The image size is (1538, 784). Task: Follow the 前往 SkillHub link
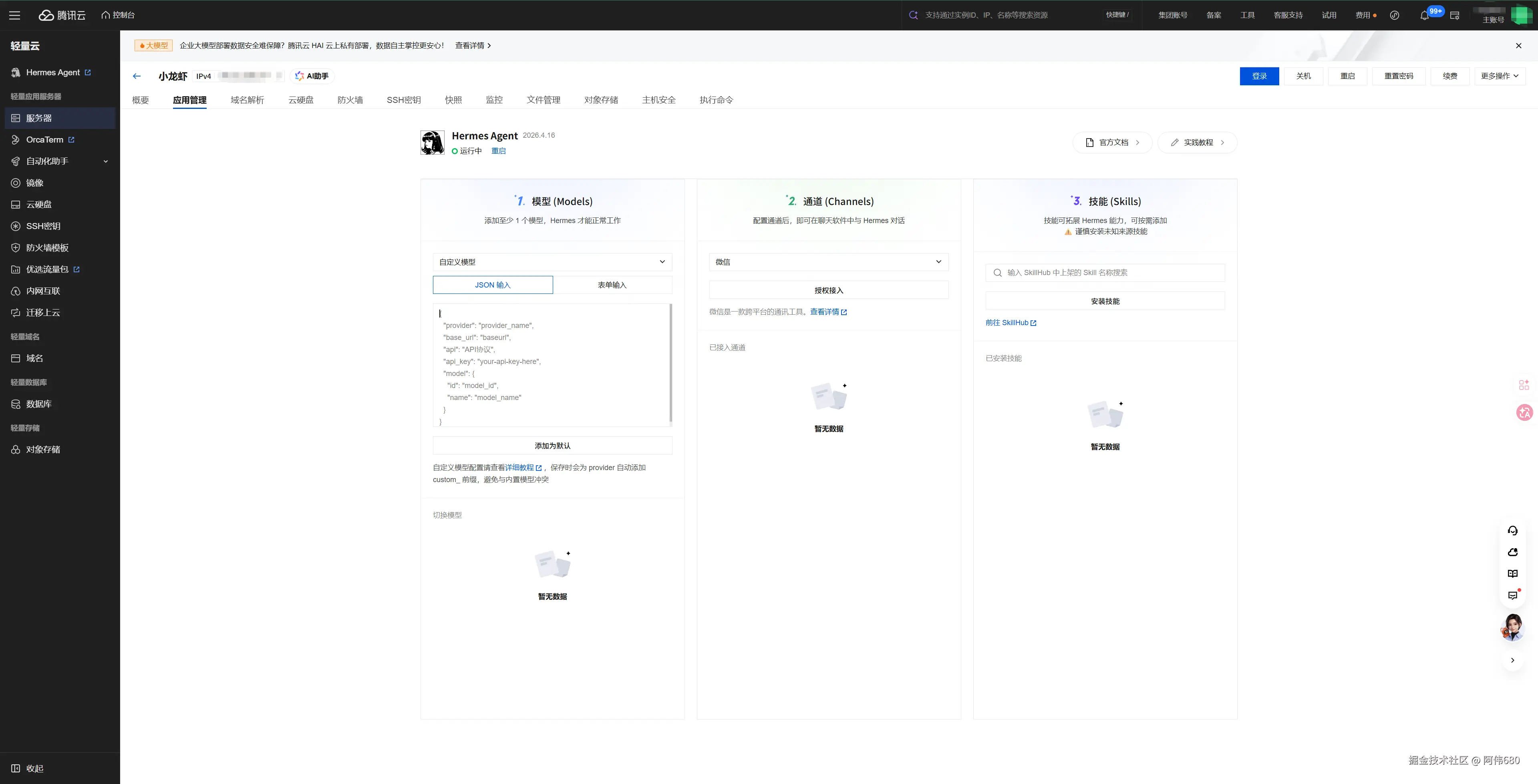(x=1011, y=322)
